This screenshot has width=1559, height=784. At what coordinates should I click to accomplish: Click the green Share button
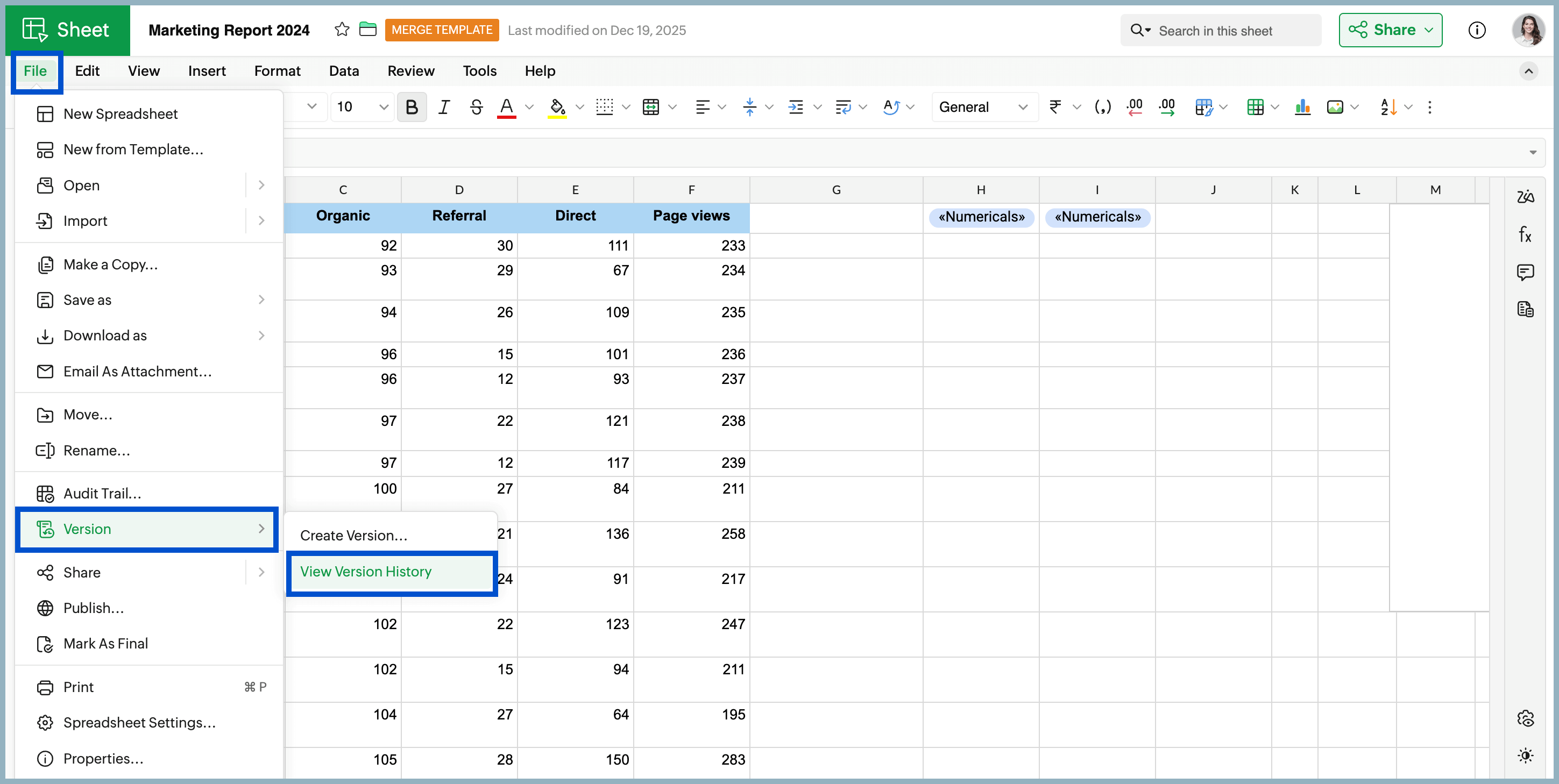(x=1390, y=30)
